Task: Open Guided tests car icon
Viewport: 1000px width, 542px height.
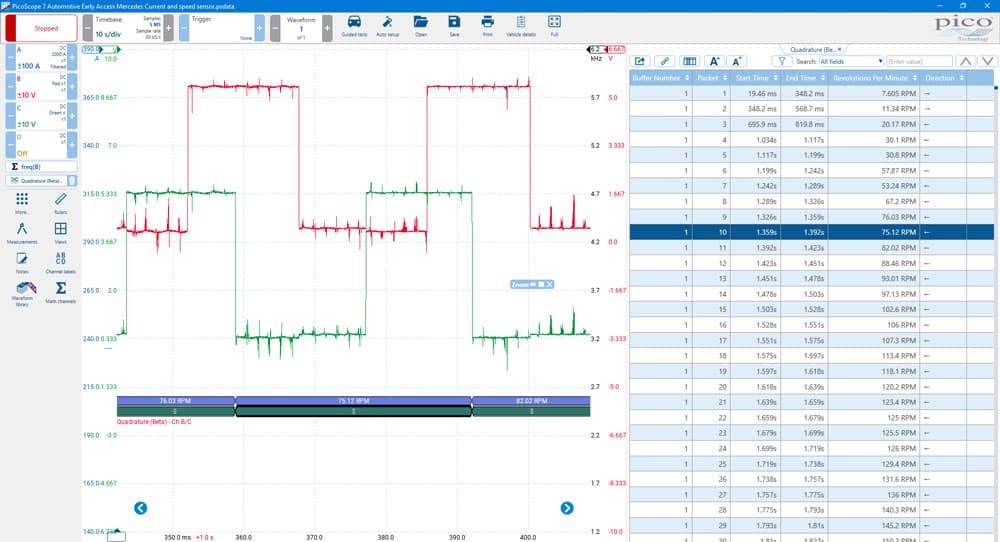Action: coord(354,26)
